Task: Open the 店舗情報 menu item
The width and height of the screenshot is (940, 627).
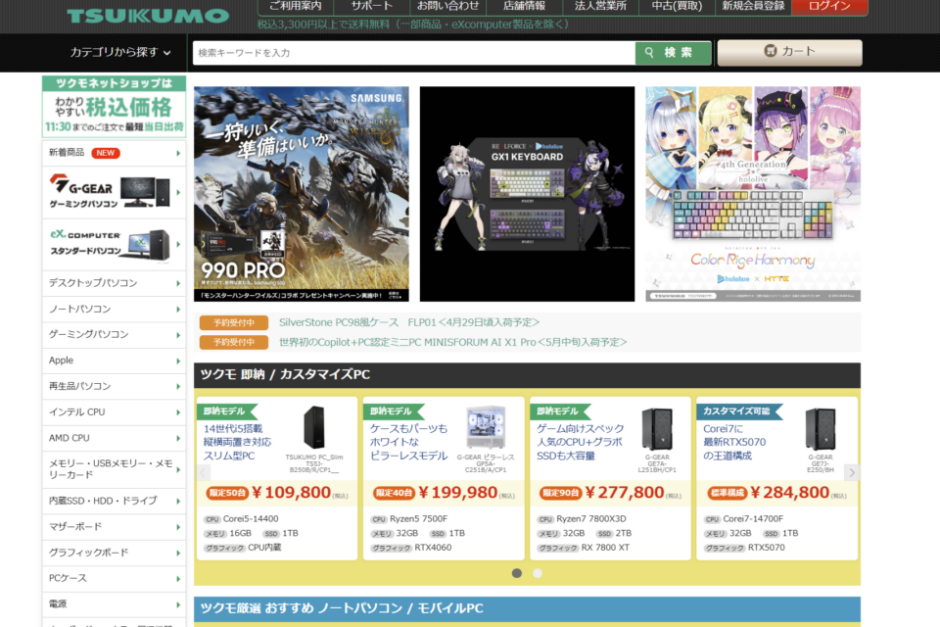Action: 523,6
